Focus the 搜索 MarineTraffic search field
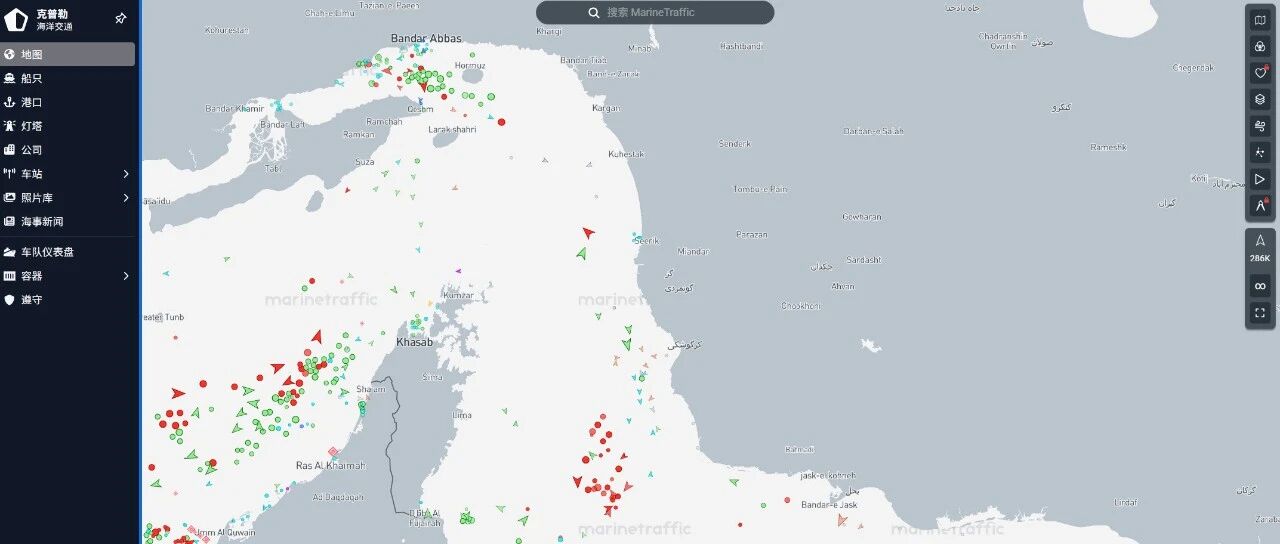The image size is (1280, 544). [x=655, y=13]
